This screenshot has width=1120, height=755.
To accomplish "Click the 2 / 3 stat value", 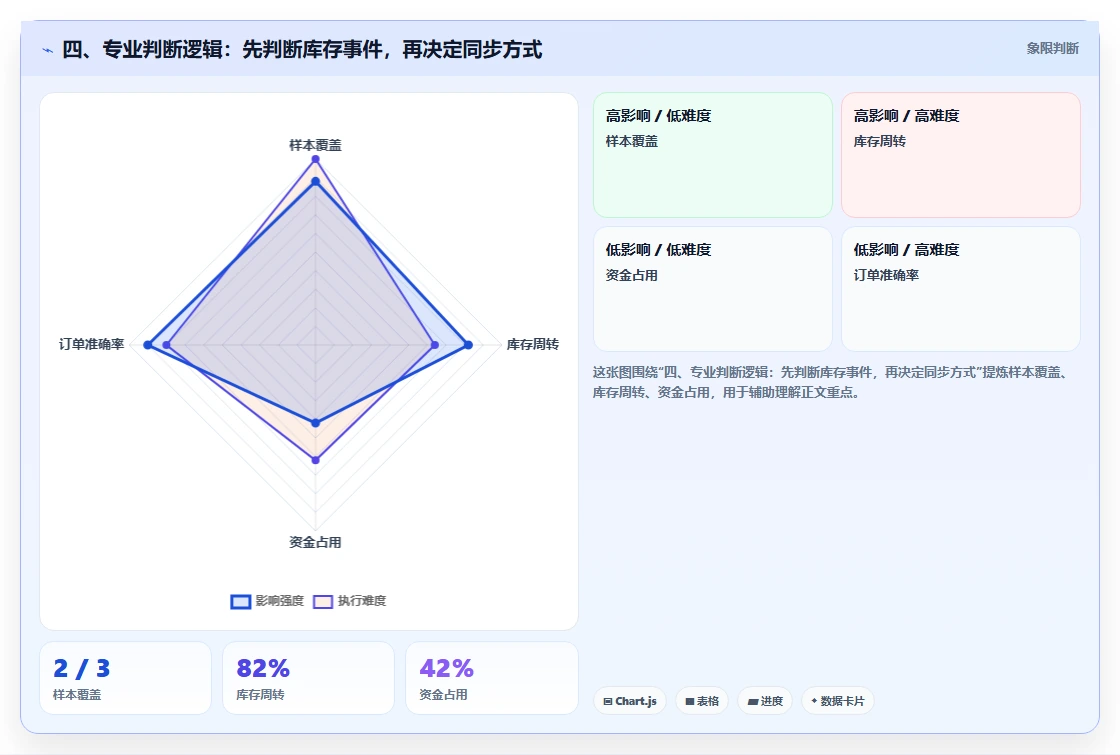I will 81,669.
